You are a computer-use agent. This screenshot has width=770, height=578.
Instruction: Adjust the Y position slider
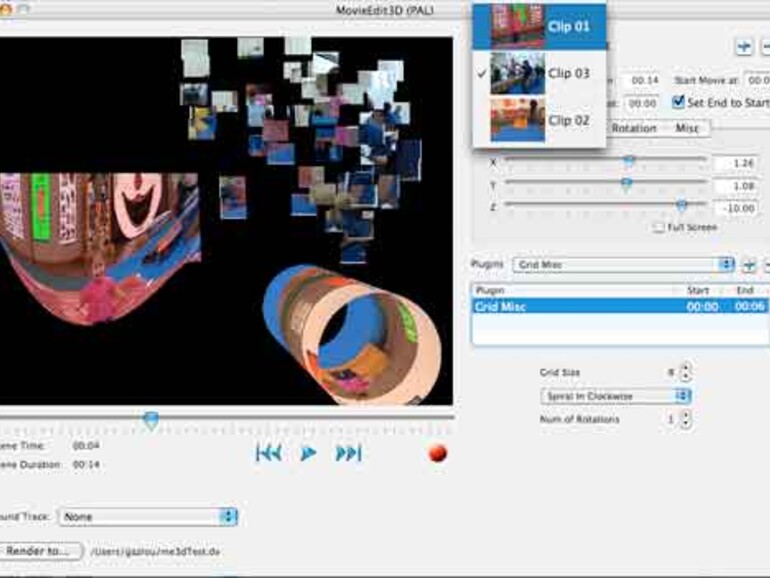pos(626,183)
